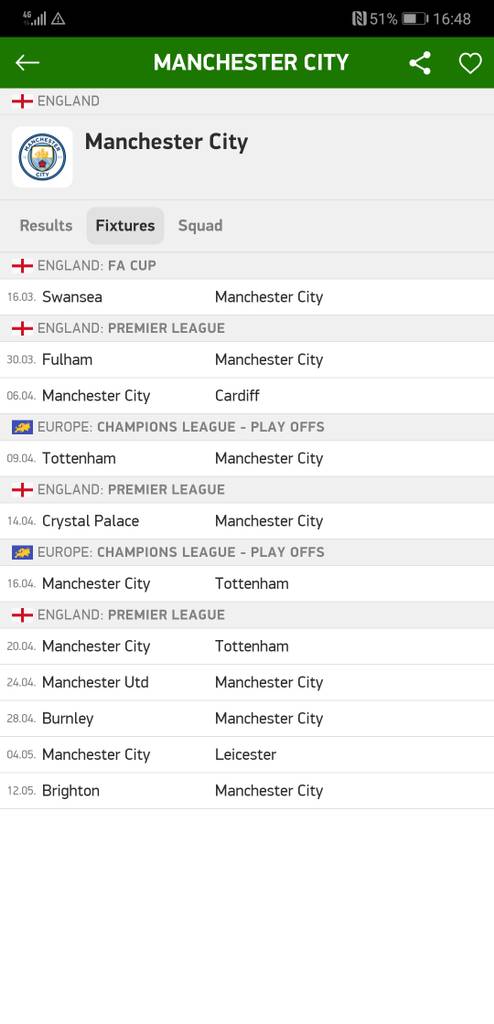
Task: Open England: FA Cup league header
Action: tap(247, 266)
